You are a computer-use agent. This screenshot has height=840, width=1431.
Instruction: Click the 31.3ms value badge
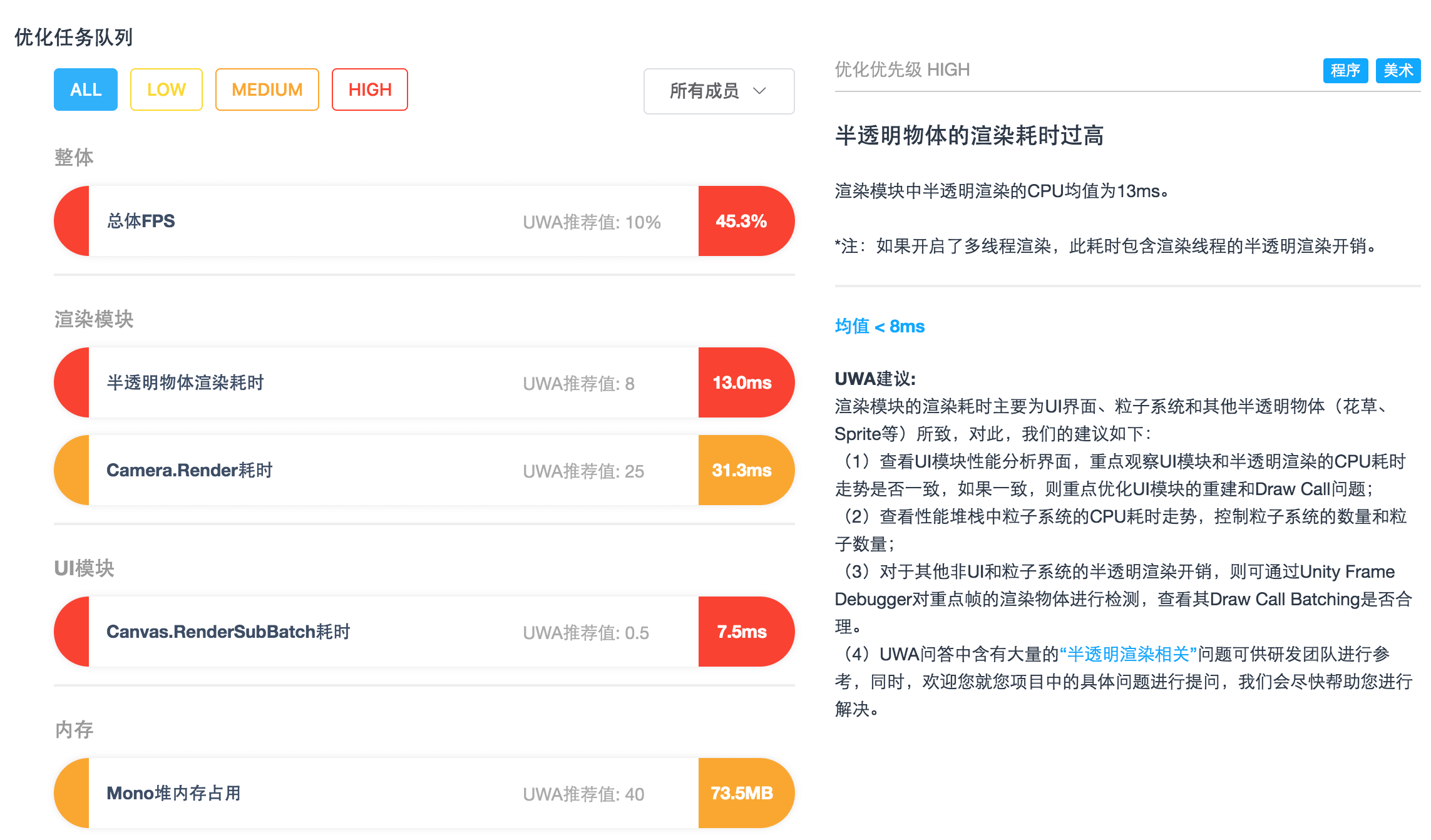[746, 470]
